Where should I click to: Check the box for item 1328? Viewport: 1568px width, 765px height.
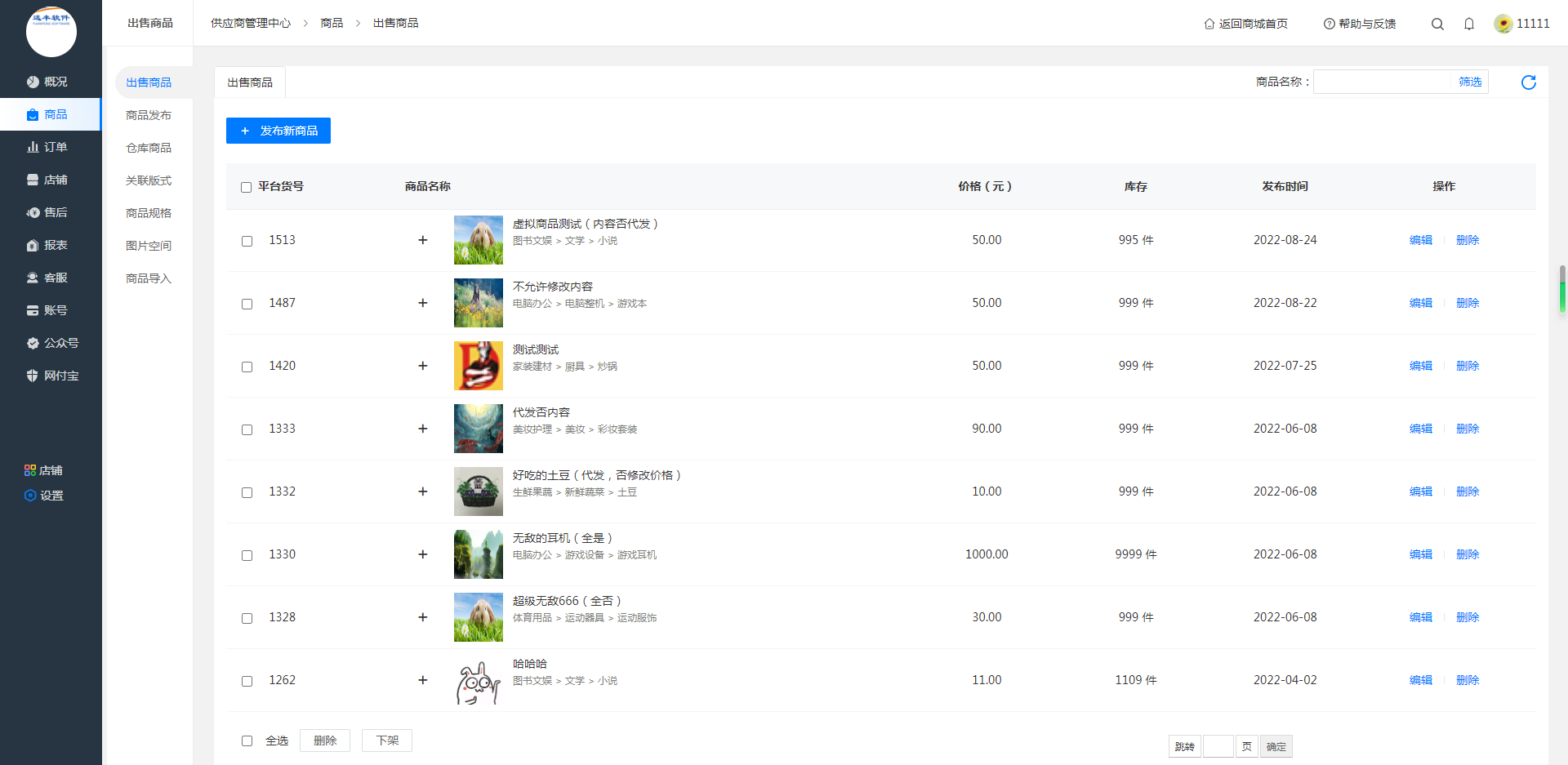(247, 618)
